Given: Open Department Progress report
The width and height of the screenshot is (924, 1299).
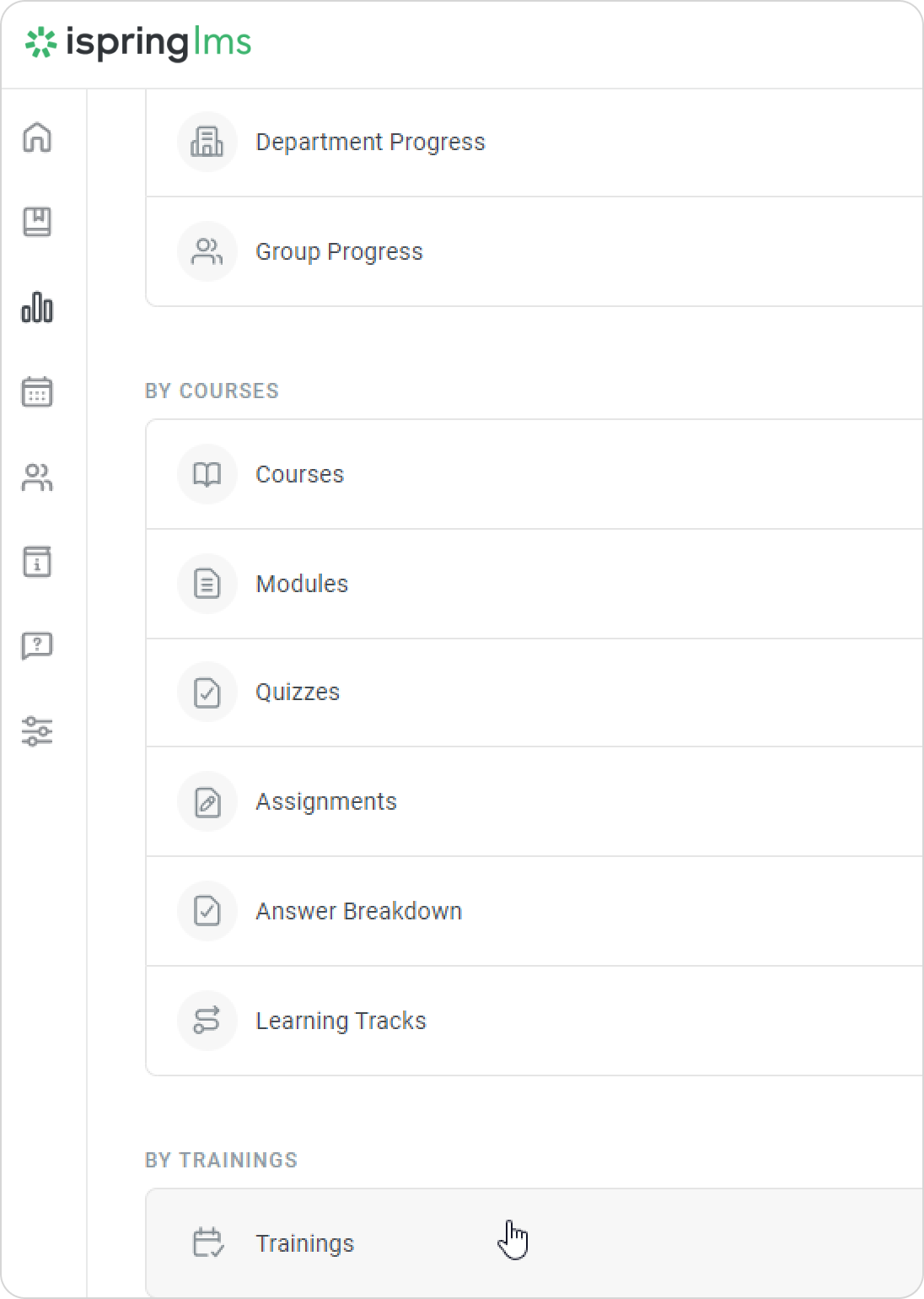Looking at the screenshot, I should coord(370,142).
